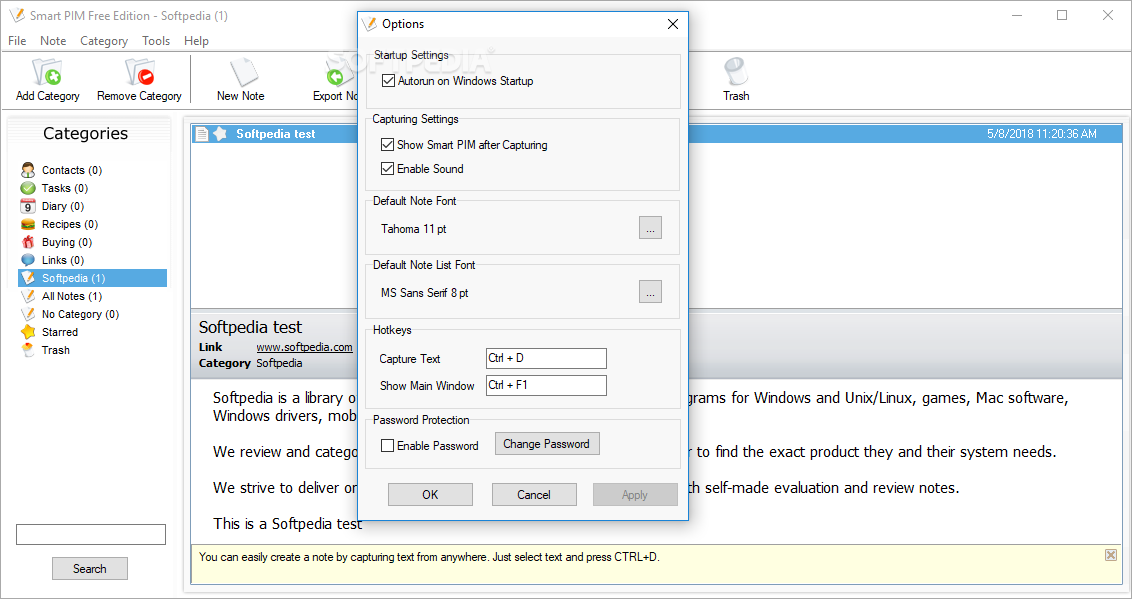The height and width of the screenshot is (599, 1132).
Task: Click the Capture Text hotkey field
Action: click(x=547, y=358)
